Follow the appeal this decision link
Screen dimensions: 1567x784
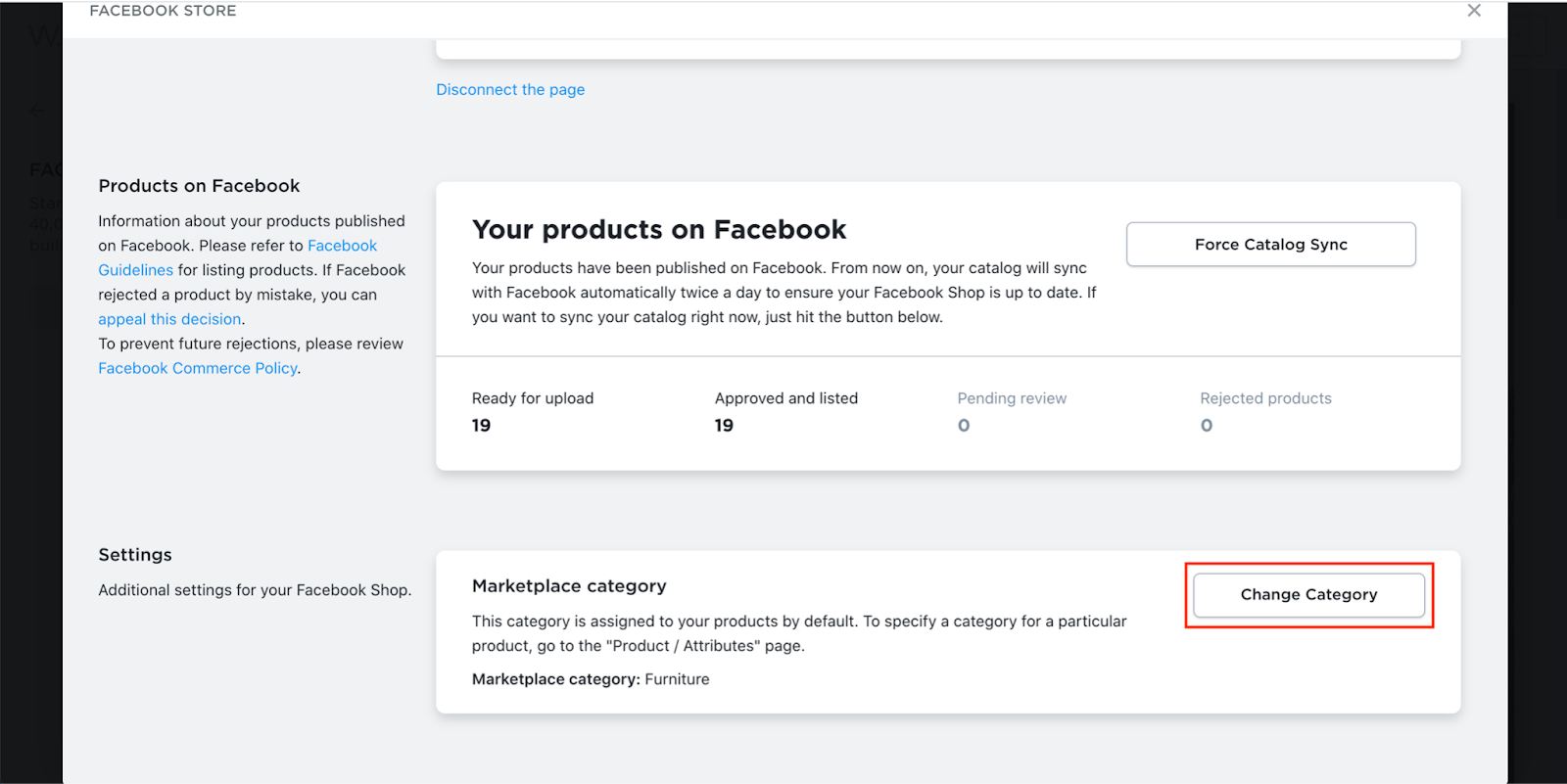click(x=169, y=319)
